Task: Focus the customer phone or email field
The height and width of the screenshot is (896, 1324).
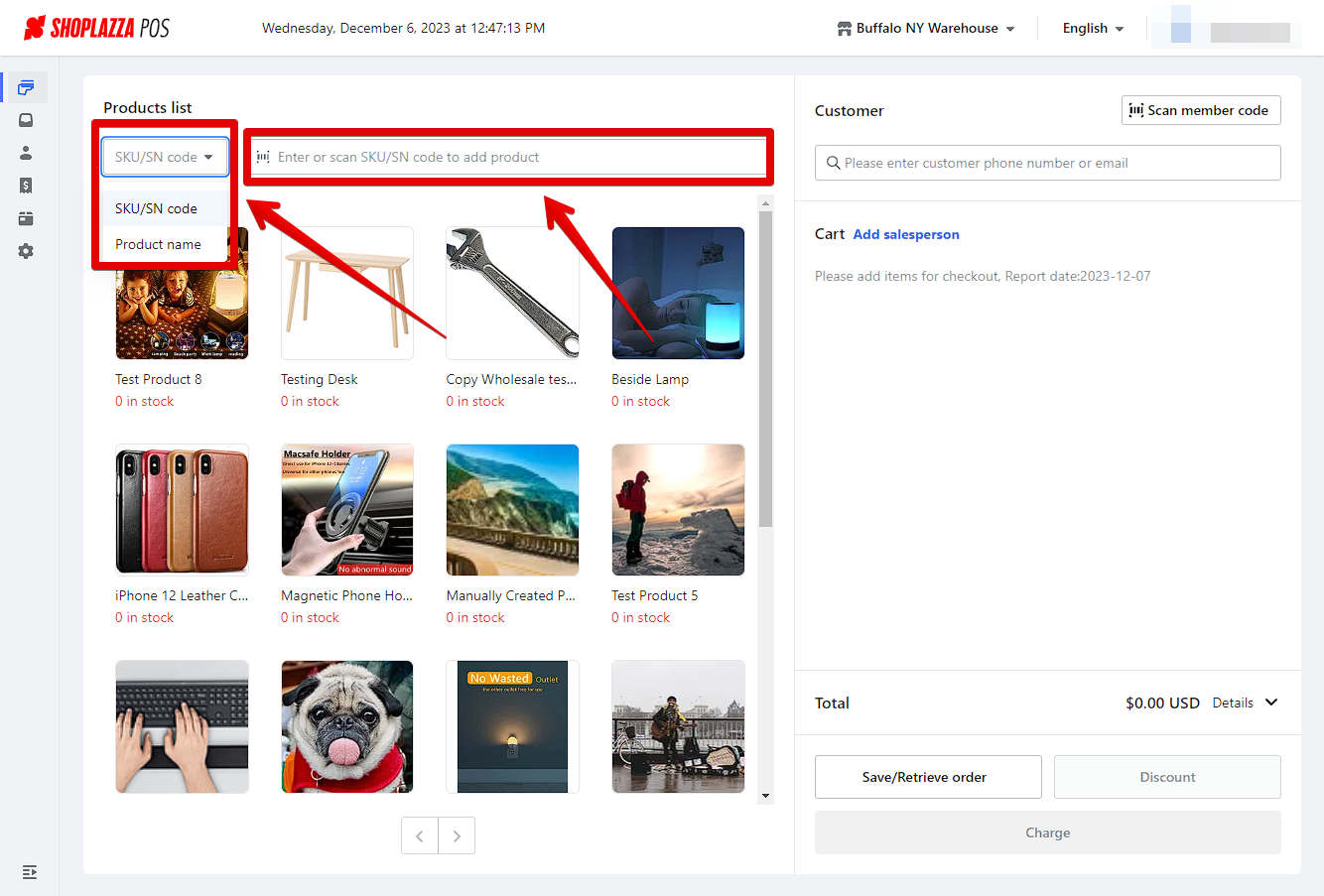Action: [1048, 163]
